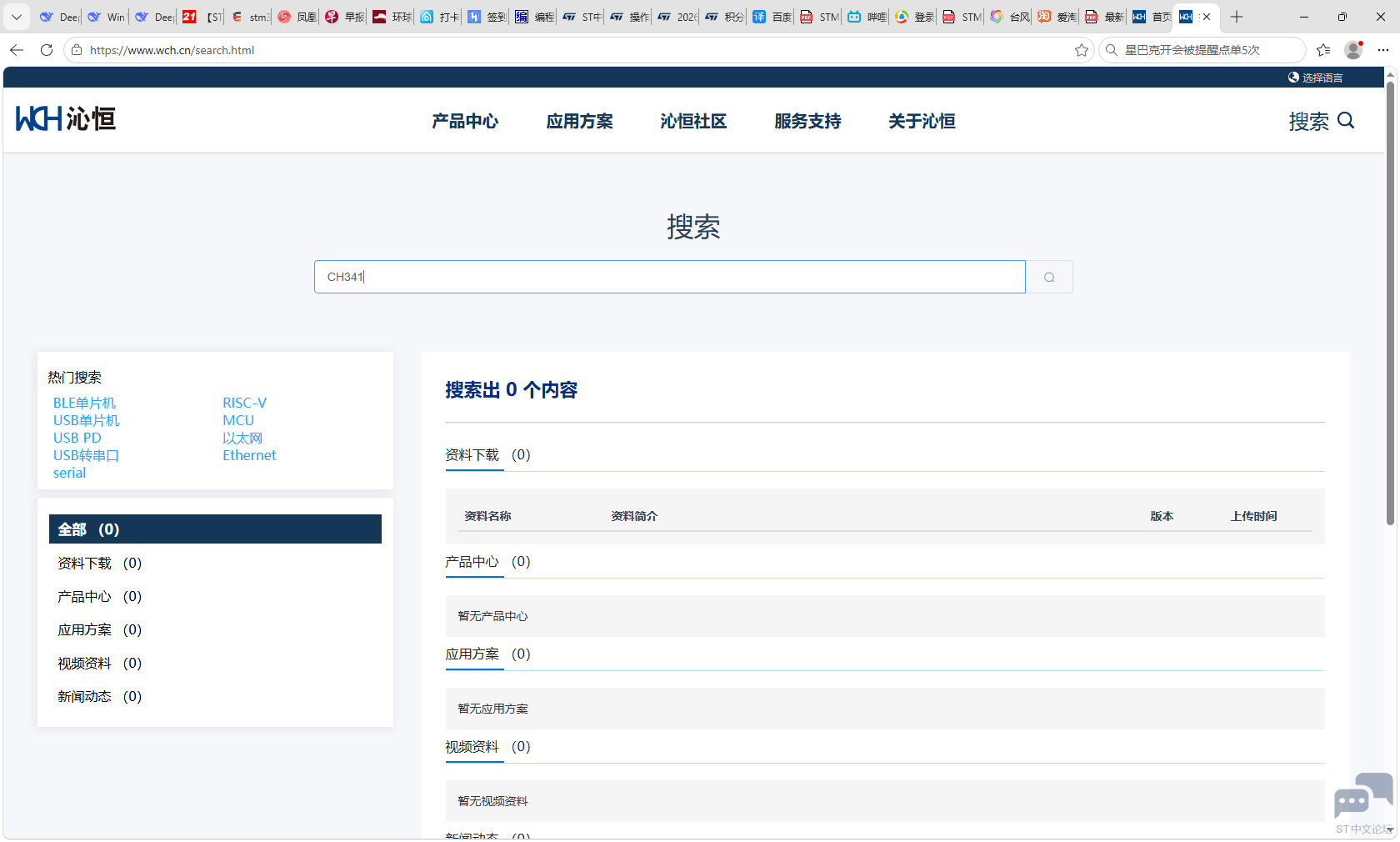Select 产品中心 (0) in the sidebar filter
Image resolution: width=1400 pixels, height=842 pixels.
point(99,597)
